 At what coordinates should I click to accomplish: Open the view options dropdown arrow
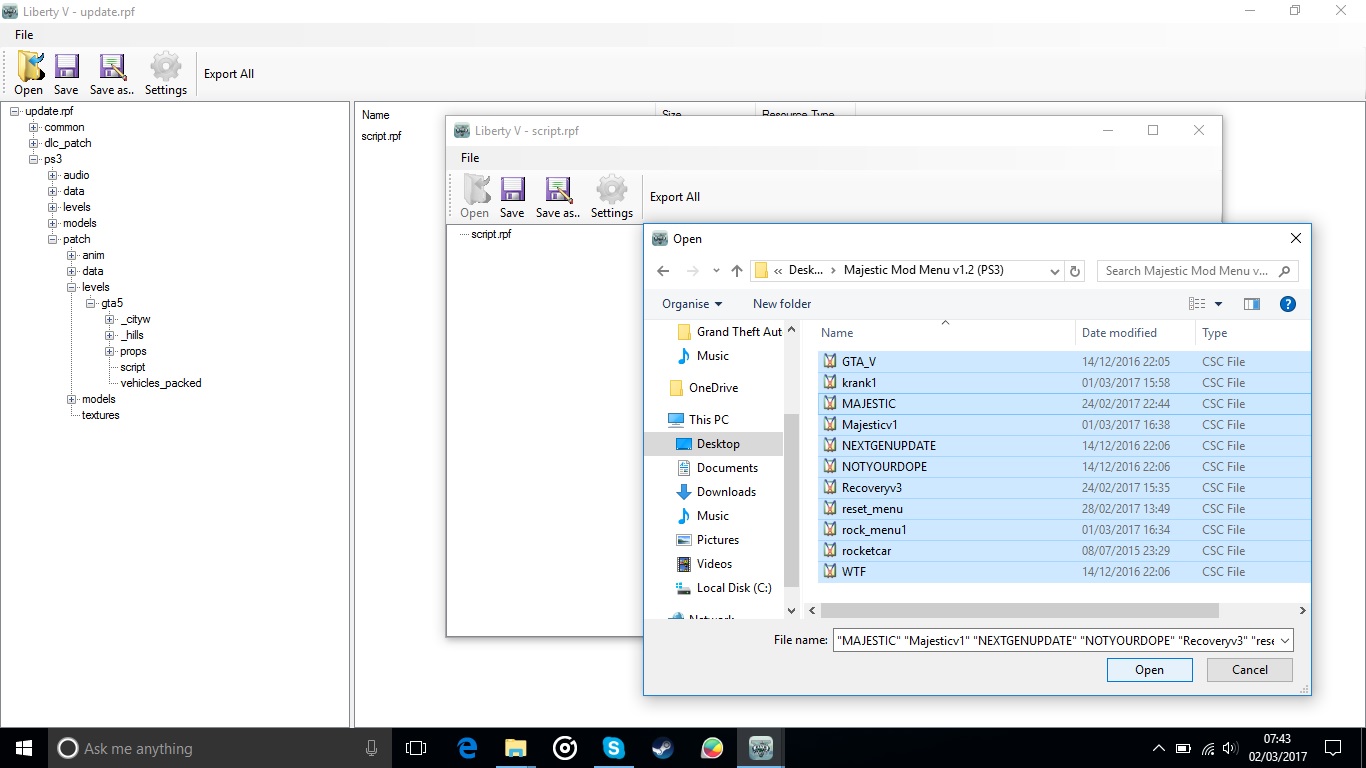point(1218,304)
